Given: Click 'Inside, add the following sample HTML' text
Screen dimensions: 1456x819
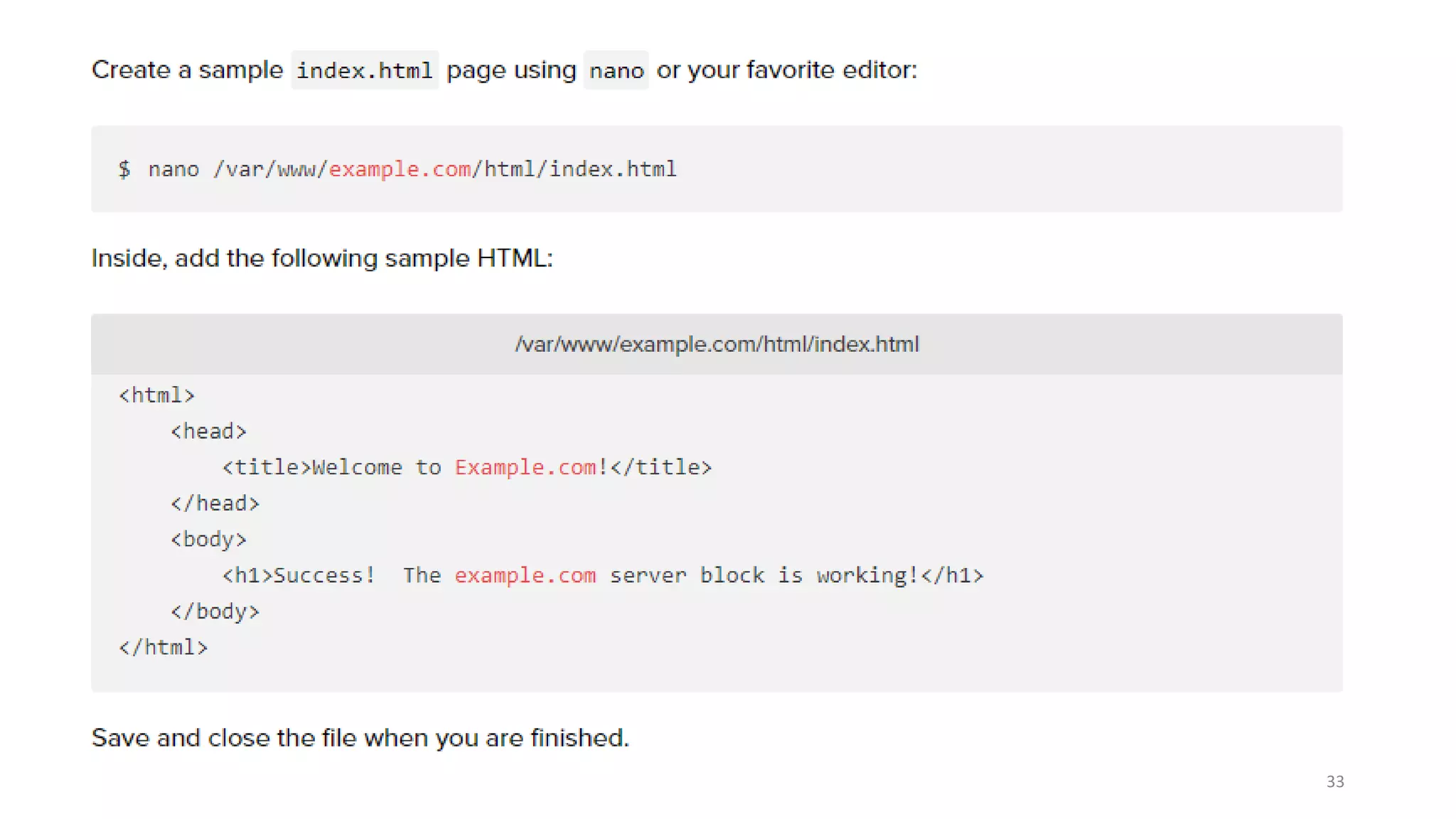Looking at the screenshot, I should pyautogui.click(x=321, y=258).
